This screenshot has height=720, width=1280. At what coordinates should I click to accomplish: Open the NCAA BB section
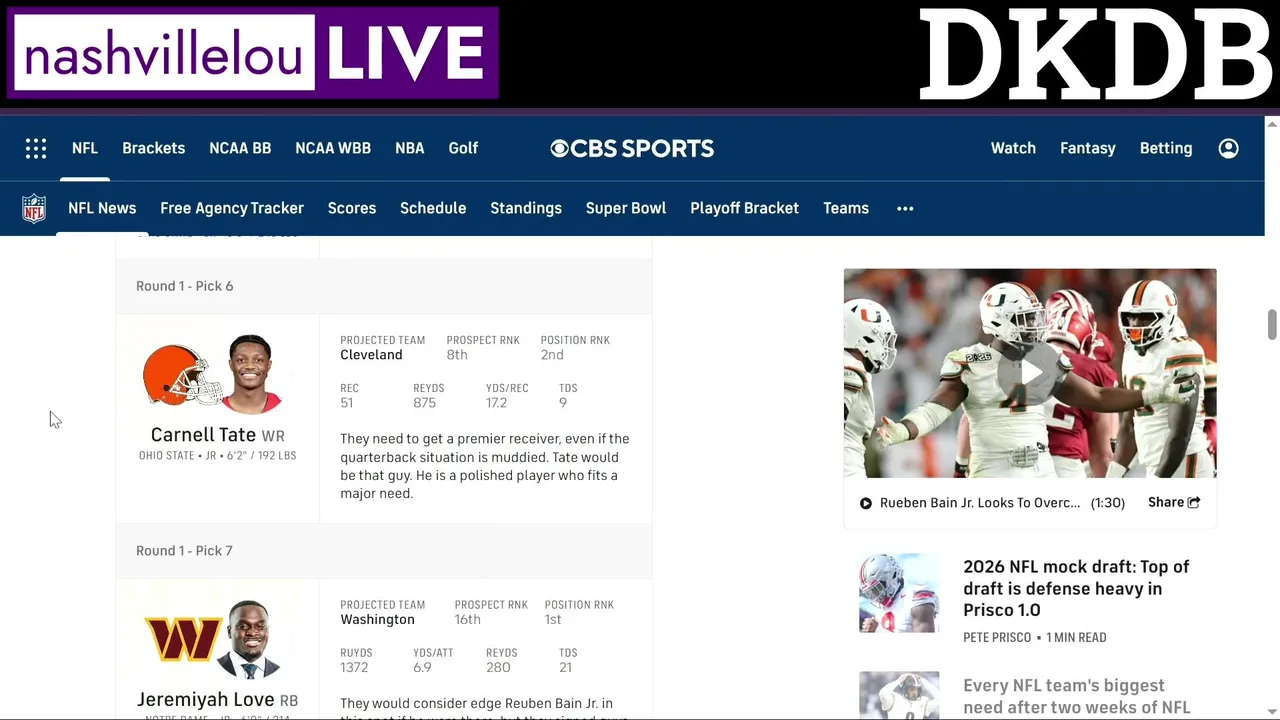click(240, 148)
